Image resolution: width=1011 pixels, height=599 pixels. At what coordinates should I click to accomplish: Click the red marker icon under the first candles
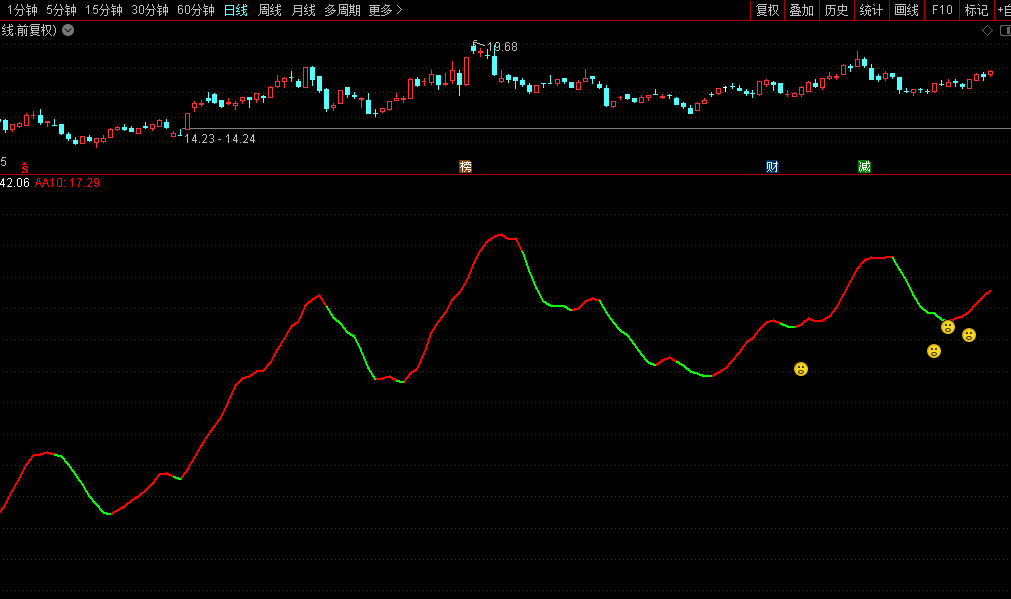pyautogui.click(x=25, y=167)
